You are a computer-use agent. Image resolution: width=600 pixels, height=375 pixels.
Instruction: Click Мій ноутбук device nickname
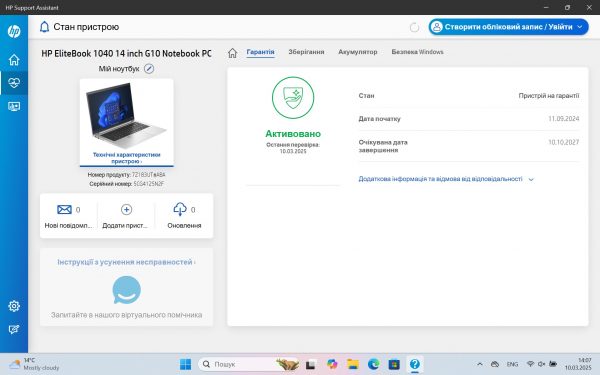[x=119, y=69]
